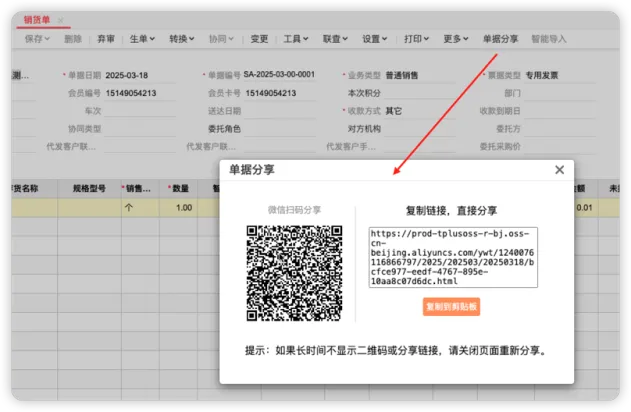Click the 部门 field
The width and height of the screenshot is (631, 412).
pos(560,93)
